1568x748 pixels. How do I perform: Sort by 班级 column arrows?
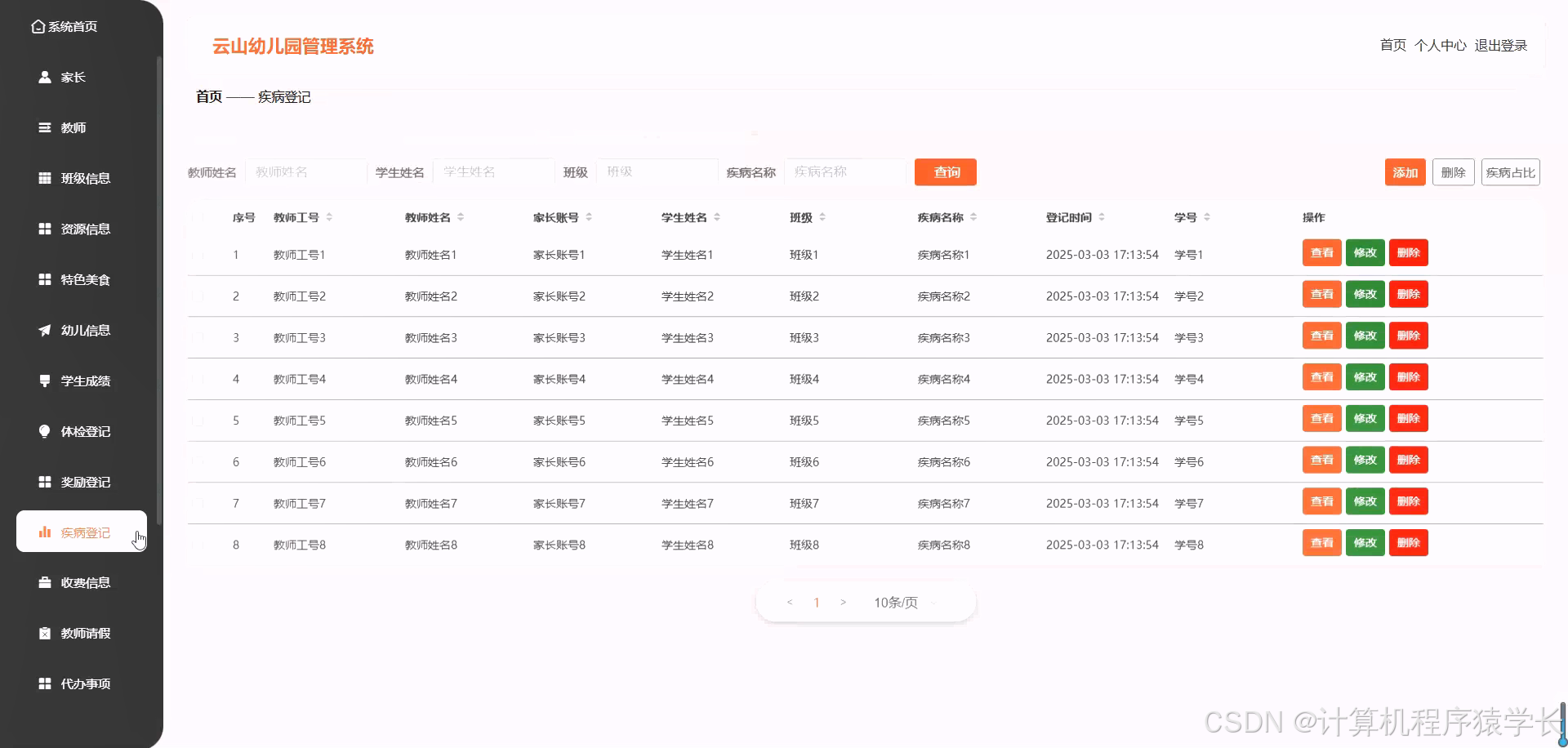pos(822,217)
